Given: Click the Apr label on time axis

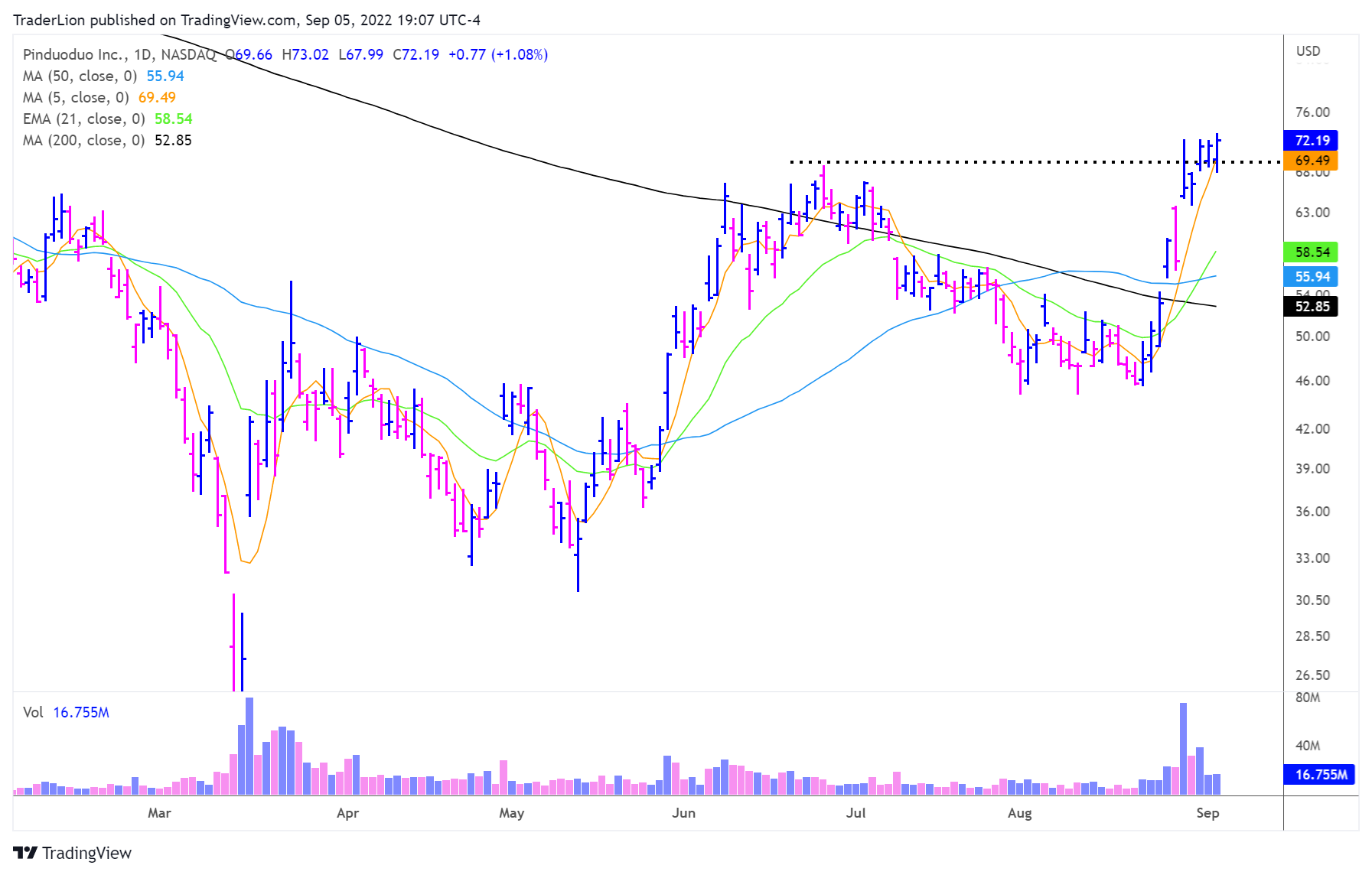Looking at the screenshot, I should (x=347, y=813).
